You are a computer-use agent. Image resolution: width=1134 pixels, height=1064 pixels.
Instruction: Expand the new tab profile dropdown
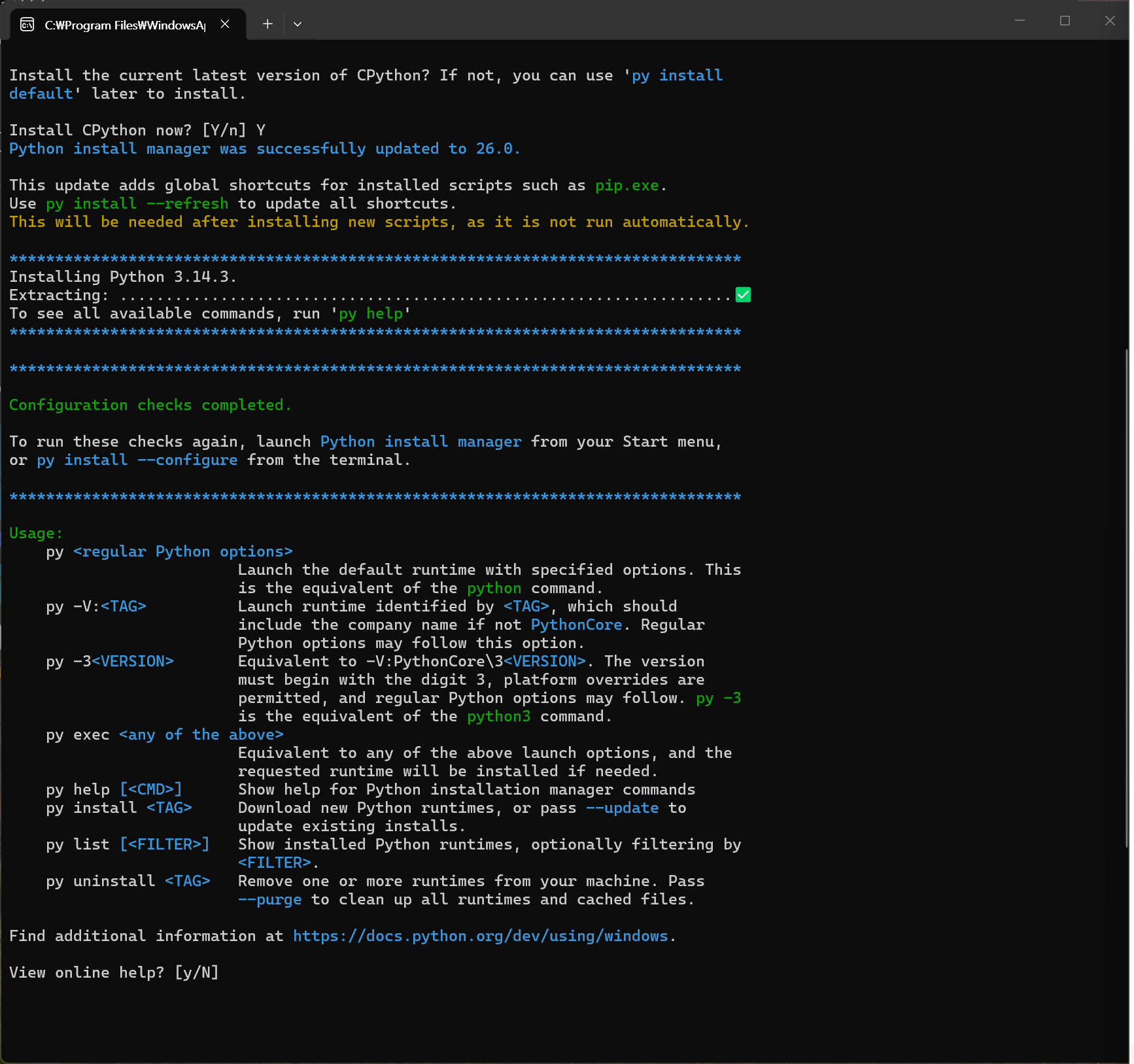[x=298, y=24]
